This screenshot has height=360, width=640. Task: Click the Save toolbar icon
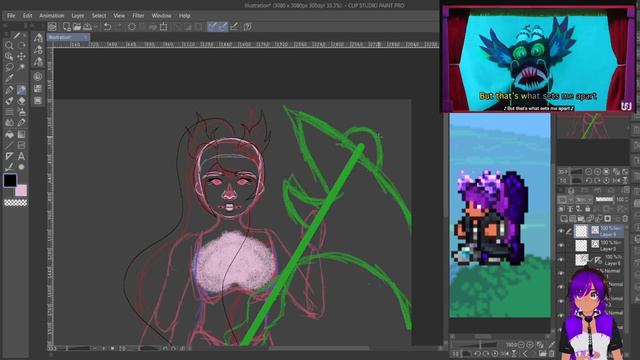click(x=87, y=27)
